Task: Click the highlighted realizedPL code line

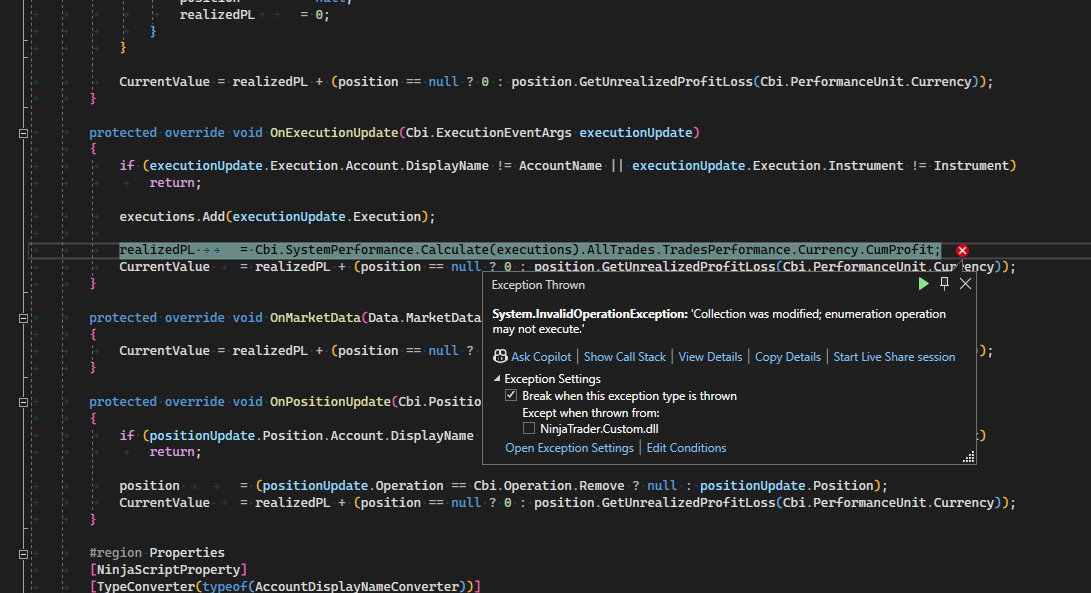Action: [530, 250]
